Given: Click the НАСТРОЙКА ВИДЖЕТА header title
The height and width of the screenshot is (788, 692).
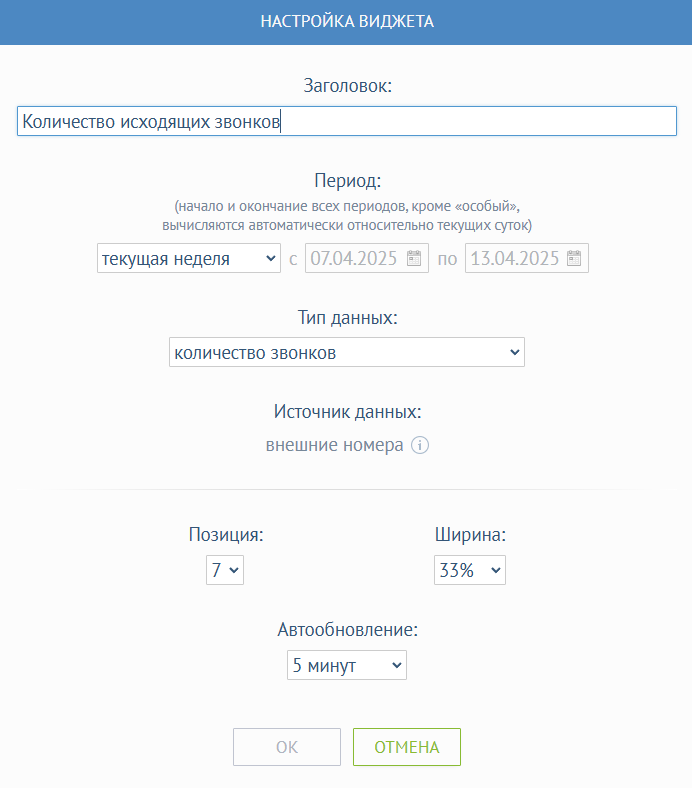Looking at the screenshot, I should [x=347, y=22].
